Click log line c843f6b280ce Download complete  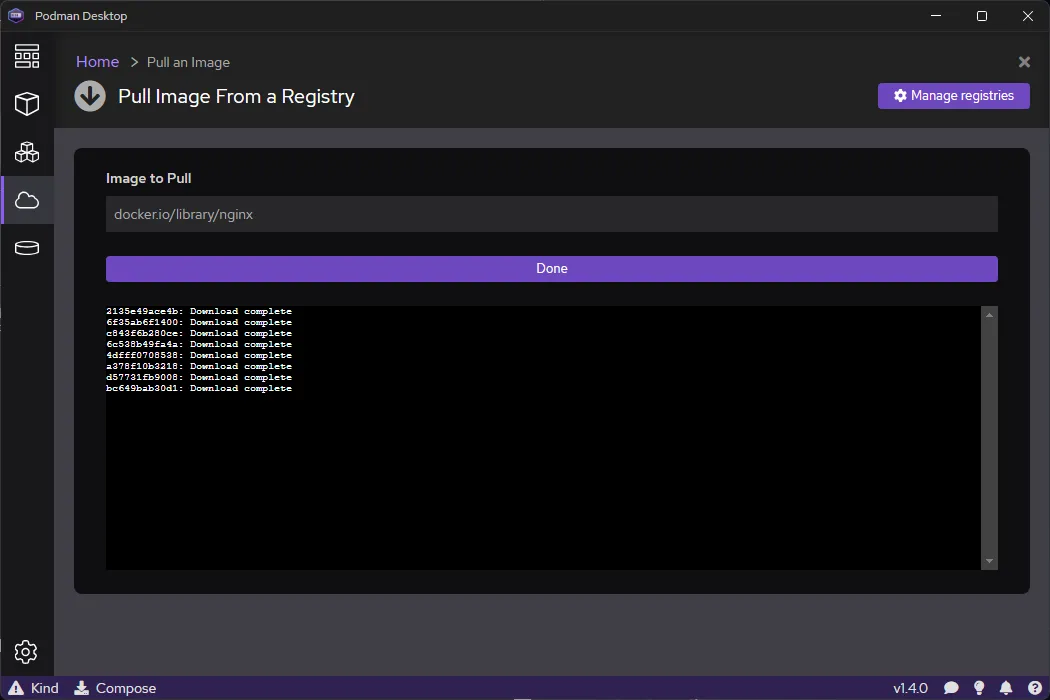click(x=199, y=334)
